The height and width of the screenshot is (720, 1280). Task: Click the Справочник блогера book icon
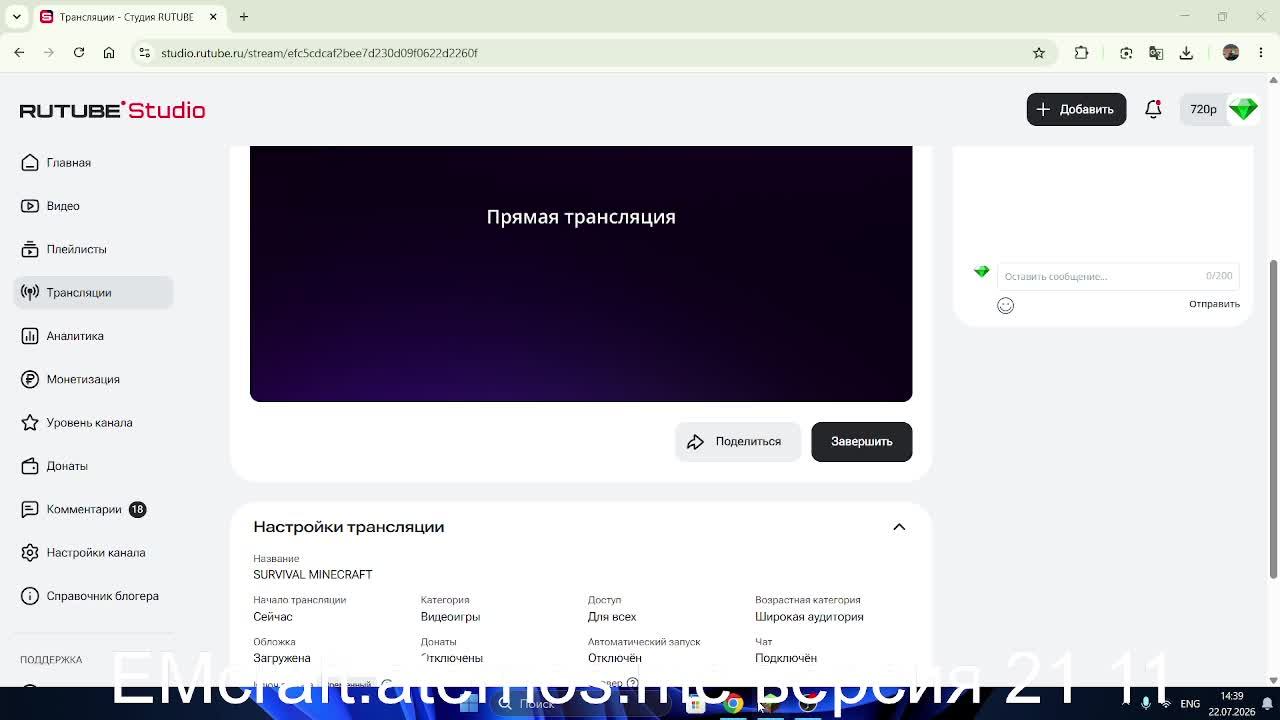click(30, 596)
